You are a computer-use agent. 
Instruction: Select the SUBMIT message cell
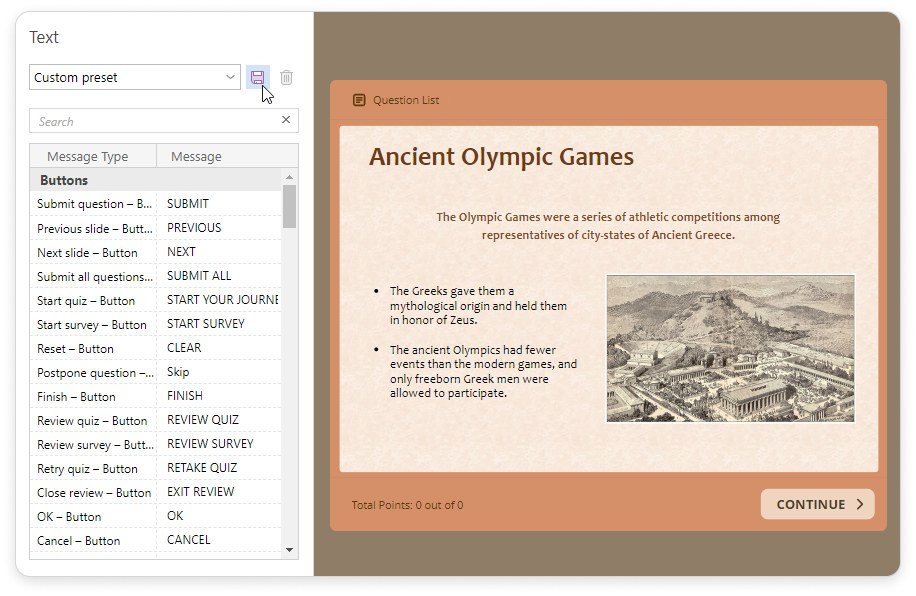click(x=218, y=204)
